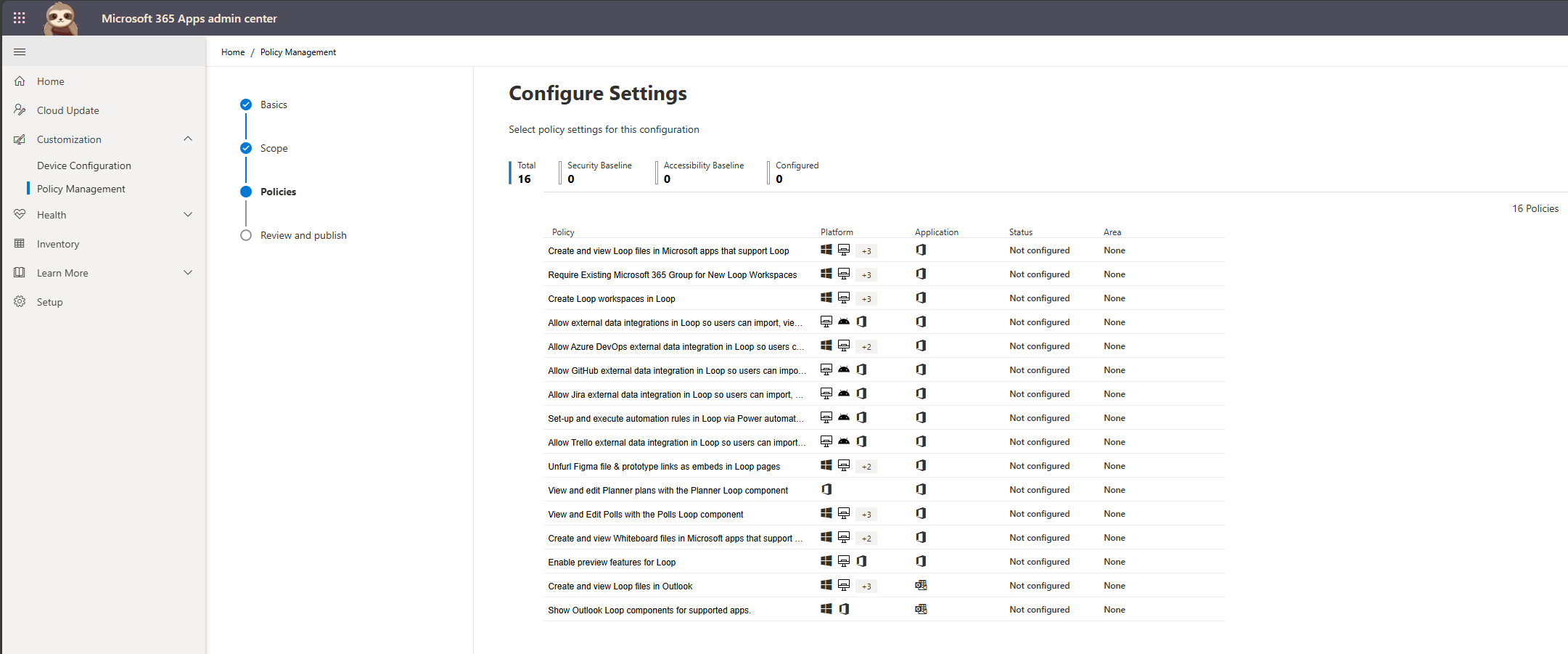The width and height of the screenshot is (1568, 654).
Task: Click application icon for Require Existing Microsoft 365 Group
Action: (921, 274)
